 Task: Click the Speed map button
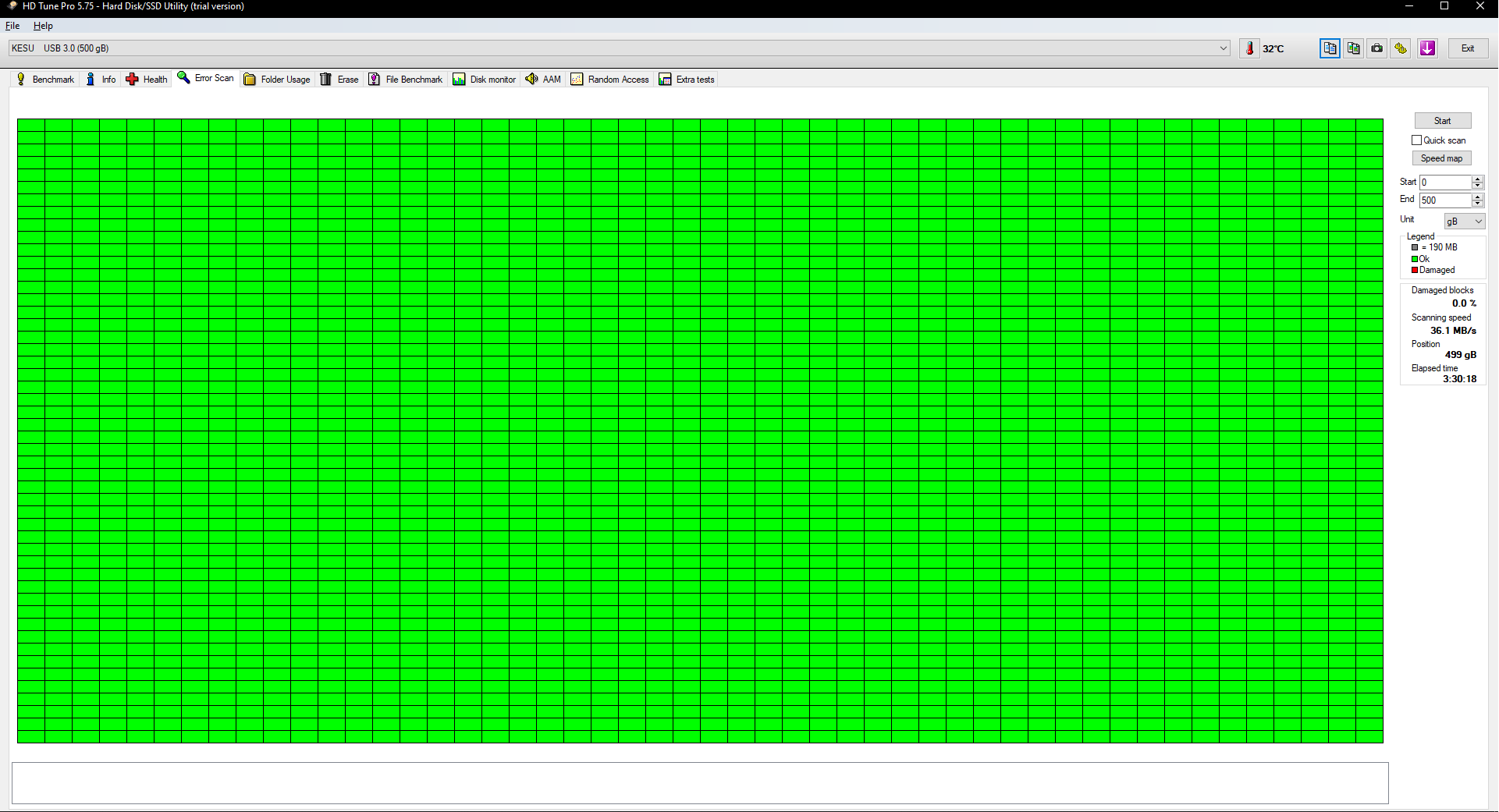[1441, 158]
